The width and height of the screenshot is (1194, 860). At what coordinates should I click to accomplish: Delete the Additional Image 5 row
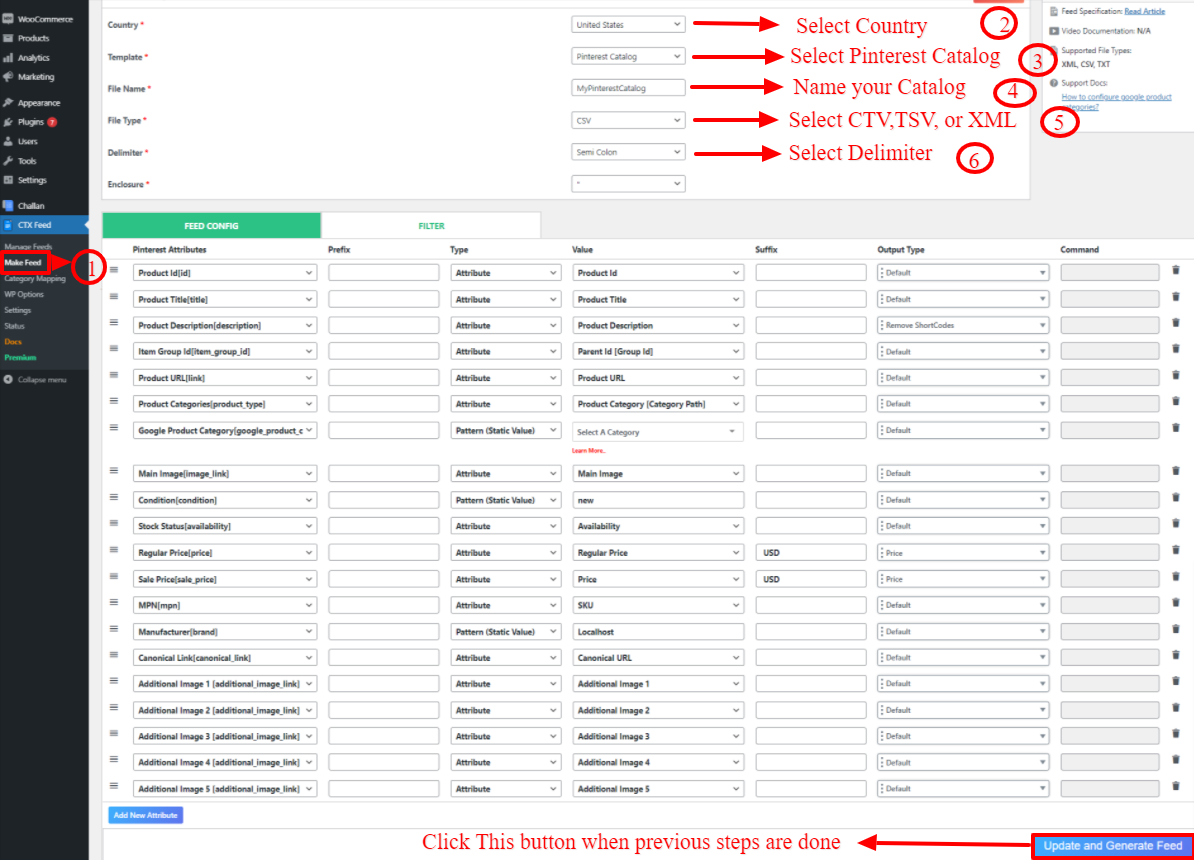click(x=1176, y=786)
